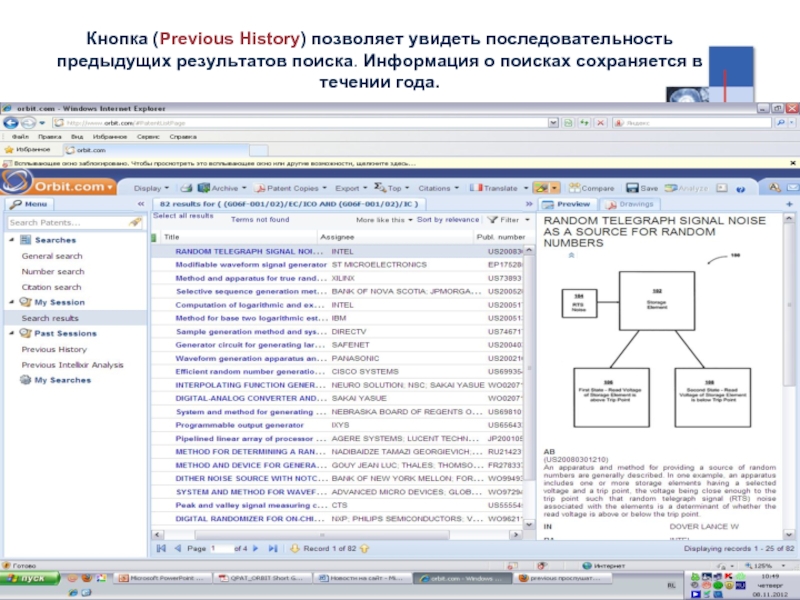Click the previous page arrow icon
800x600 pixels.
point(178,548)
